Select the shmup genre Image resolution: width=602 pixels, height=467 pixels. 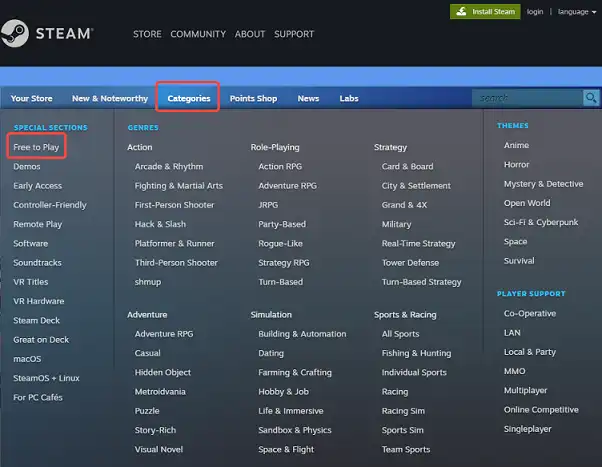tap(148, 282)
